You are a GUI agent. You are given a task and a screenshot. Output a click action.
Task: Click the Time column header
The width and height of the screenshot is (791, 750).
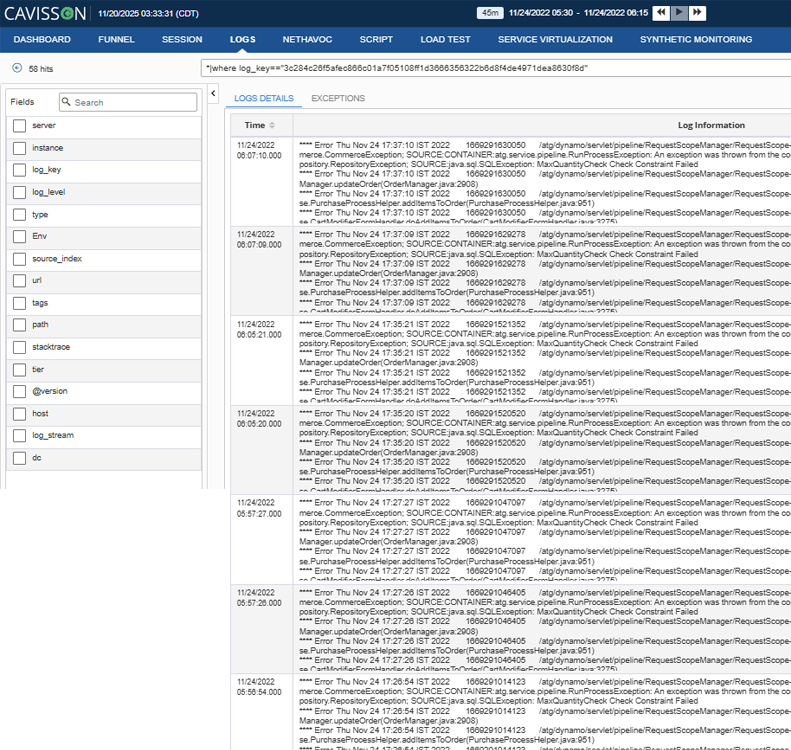pos(261,125)
